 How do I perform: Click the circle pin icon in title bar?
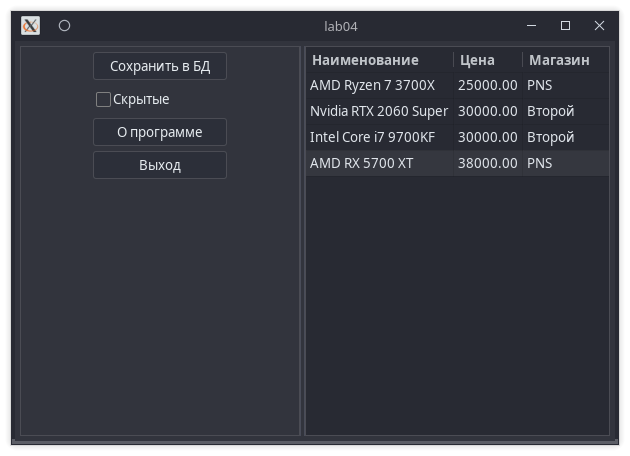[64, 26]
